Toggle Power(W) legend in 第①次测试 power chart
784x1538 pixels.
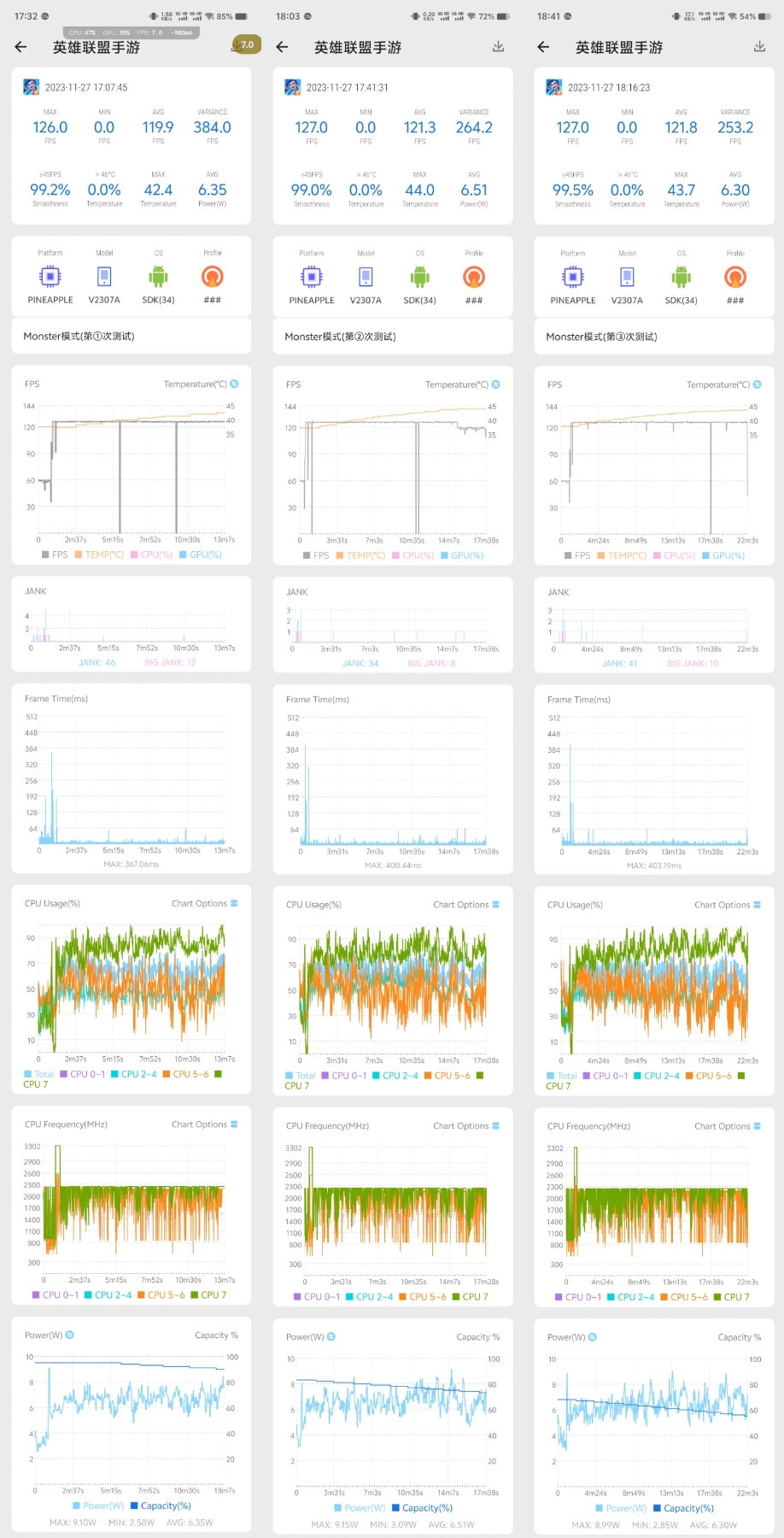99,1506
